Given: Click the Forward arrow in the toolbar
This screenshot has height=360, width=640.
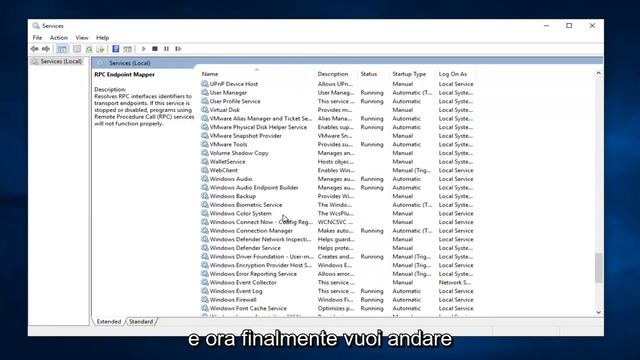Looking at the screenshot, I should coord(46,49).
